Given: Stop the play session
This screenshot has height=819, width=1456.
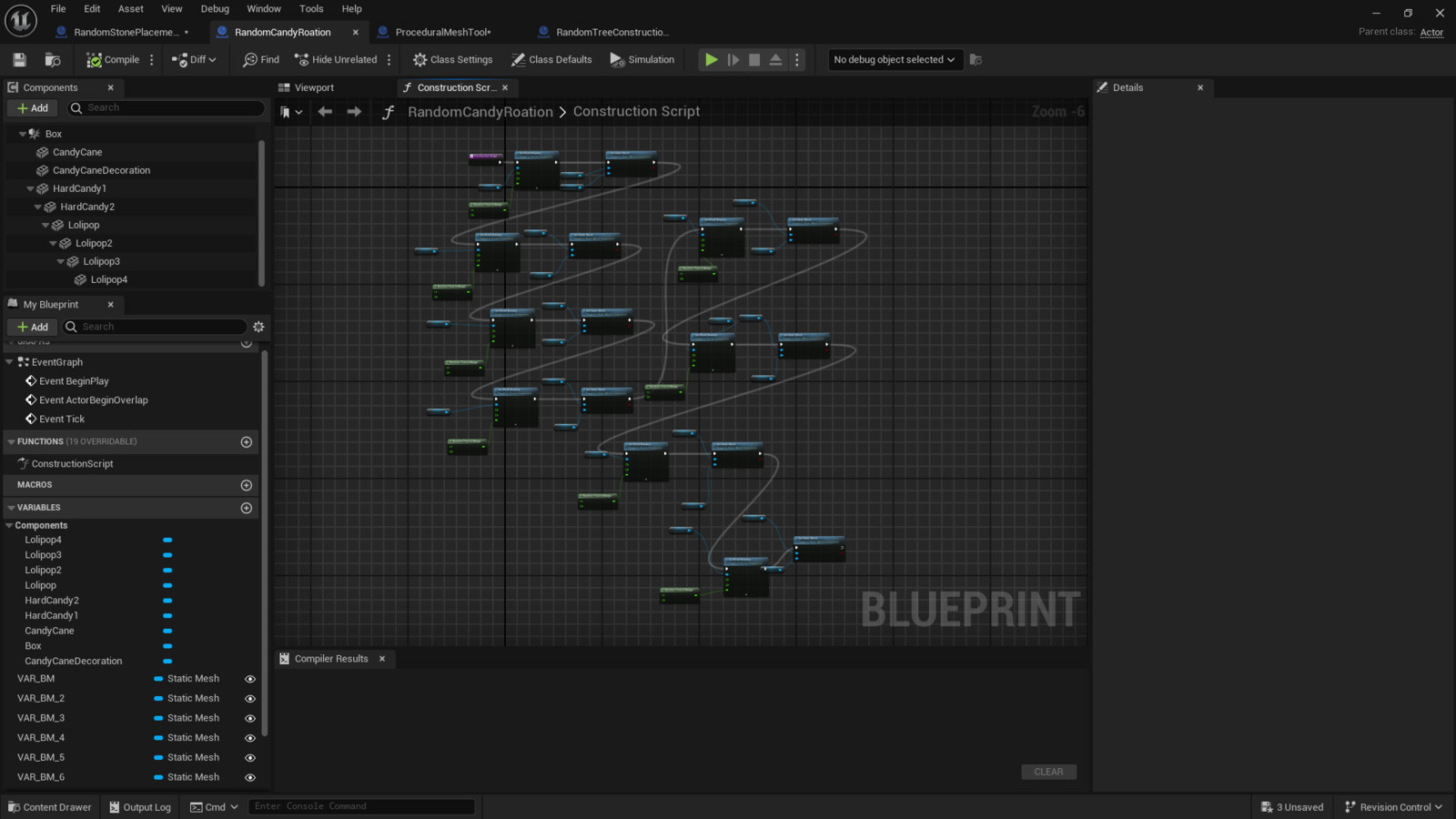Looking at the screenshot, I should pyautogui.click(x=754, y=60).
